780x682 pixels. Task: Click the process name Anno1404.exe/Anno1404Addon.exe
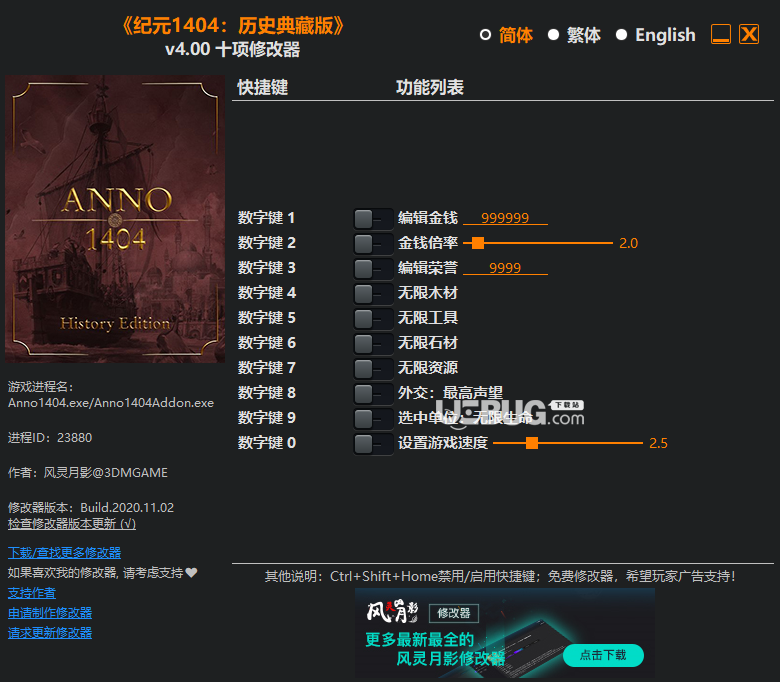[x=111, y=403]
